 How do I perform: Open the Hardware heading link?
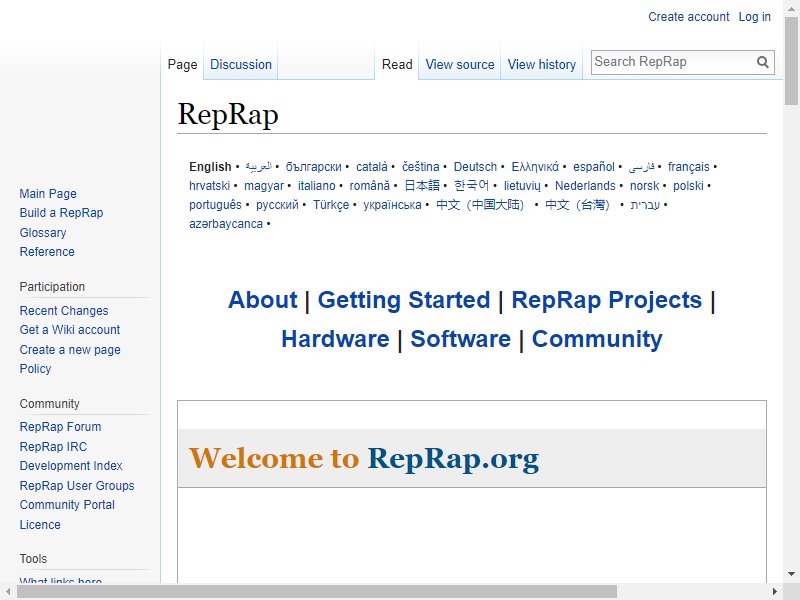(x=335, y=339)
